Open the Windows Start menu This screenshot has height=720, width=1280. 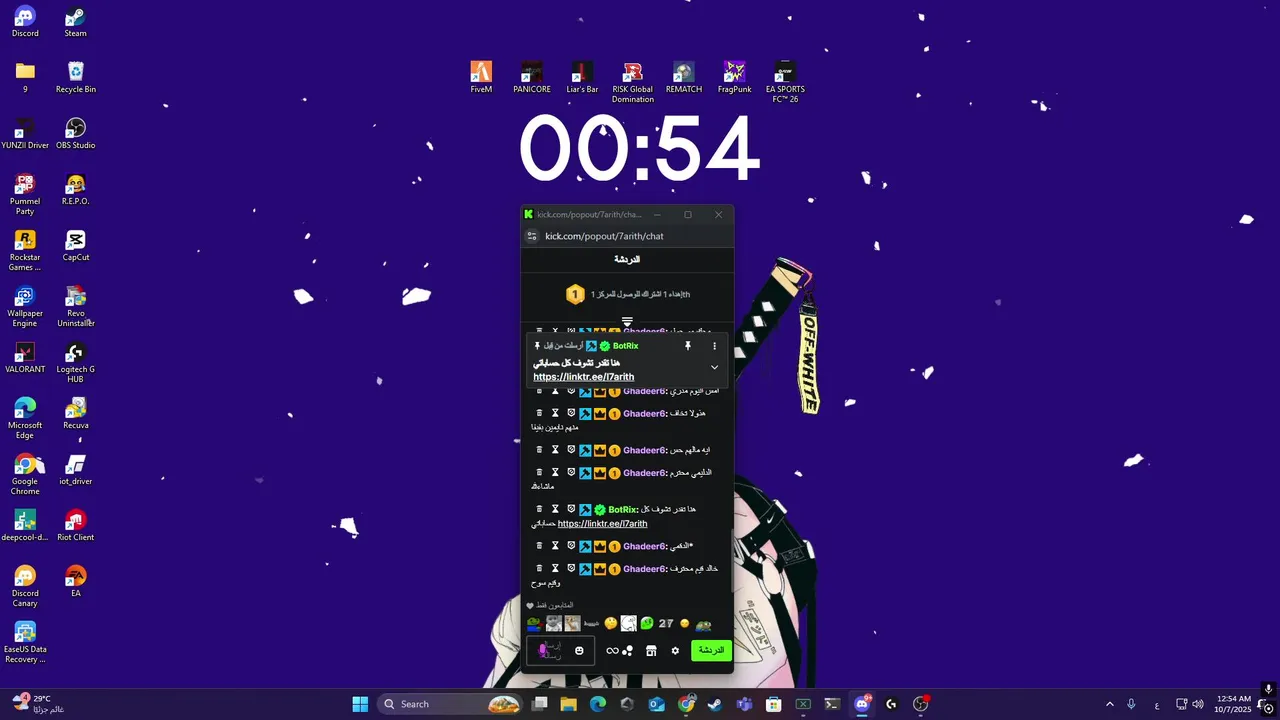360,704
